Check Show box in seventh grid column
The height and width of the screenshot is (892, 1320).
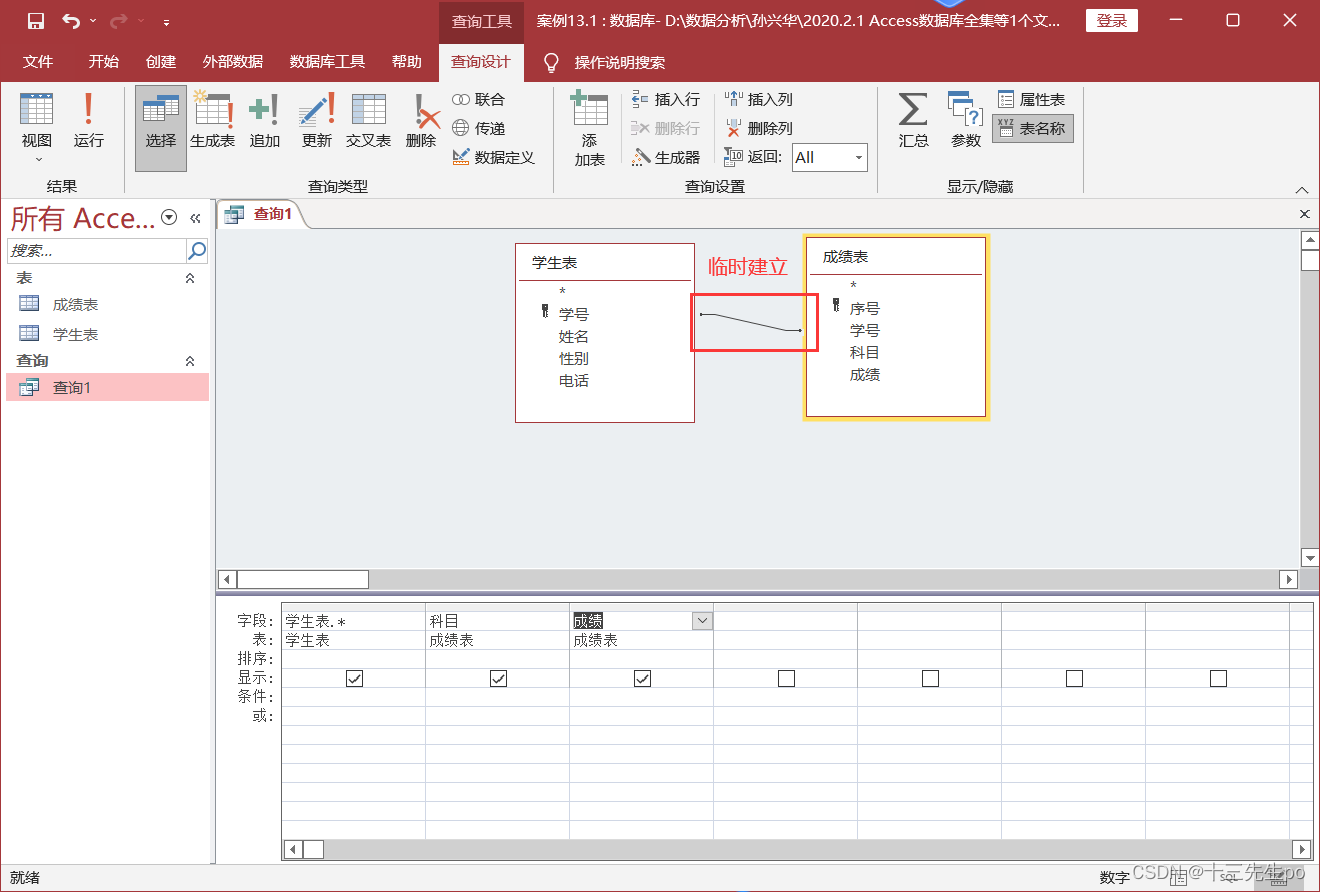[x=1218, y=678]
